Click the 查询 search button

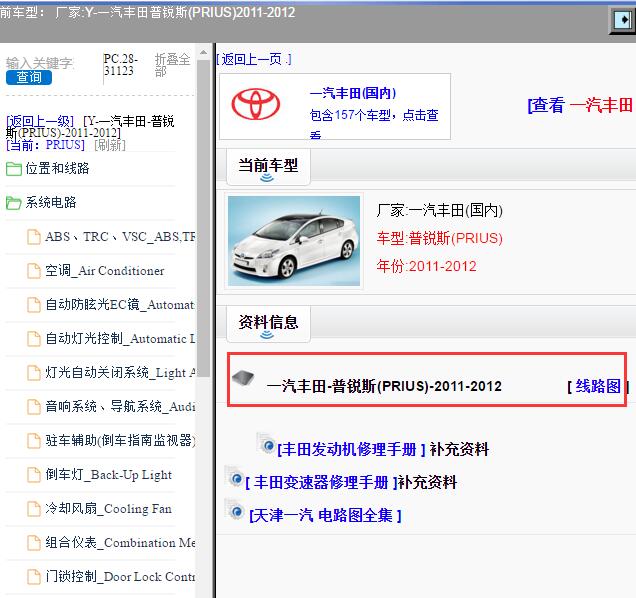pos(29,77)
